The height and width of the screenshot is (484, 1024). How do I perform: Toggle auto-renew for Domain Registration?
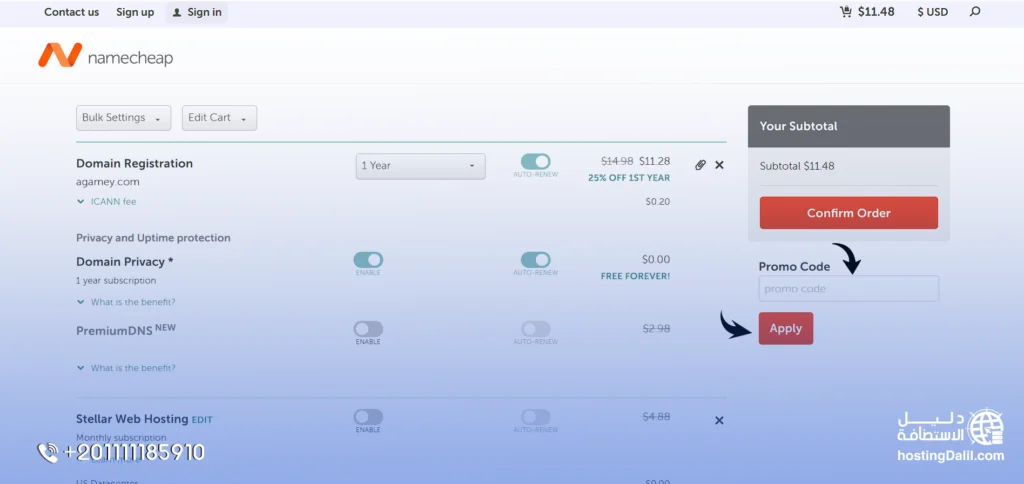tap(535, 162)
